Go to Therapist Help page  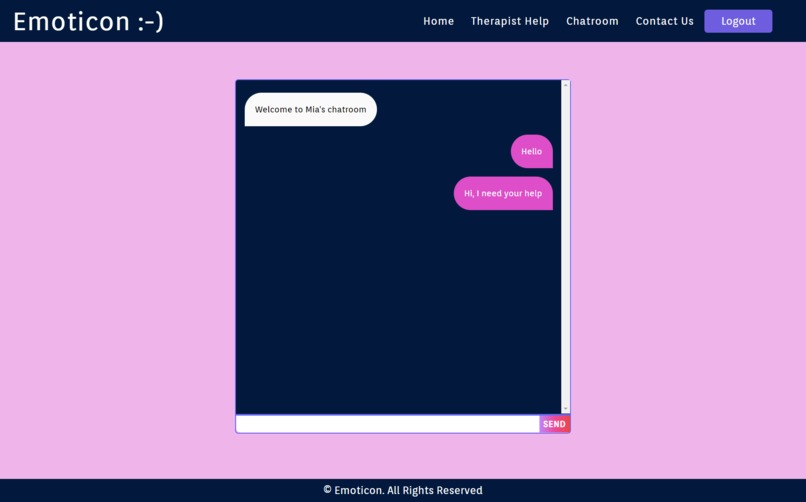coord(509,21)
